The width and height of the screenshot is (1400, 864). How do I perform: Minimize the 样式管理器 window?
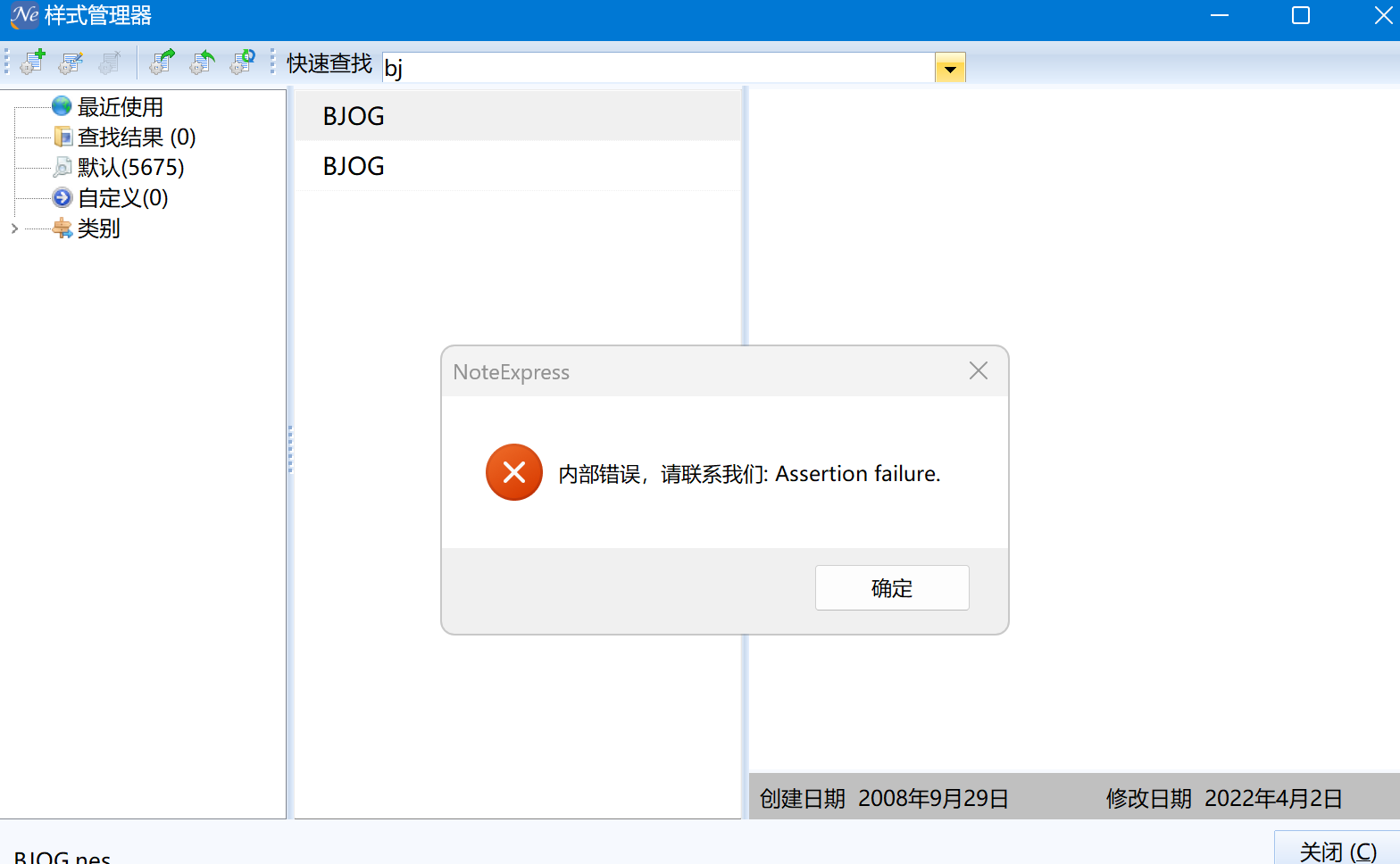coord(1220,16)
